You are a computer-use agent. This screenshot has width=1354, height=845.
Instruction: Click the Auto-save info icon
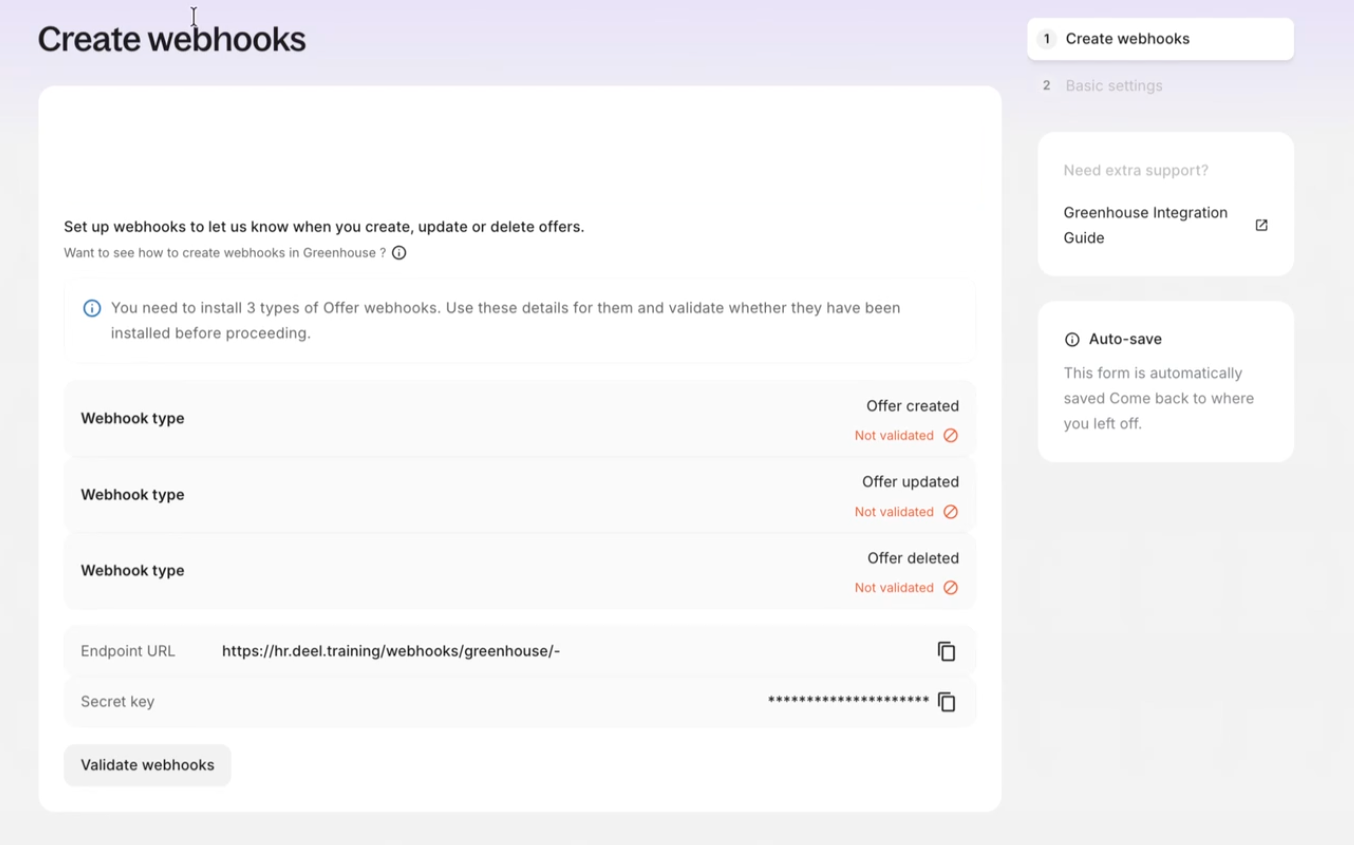pos(1072,340)
